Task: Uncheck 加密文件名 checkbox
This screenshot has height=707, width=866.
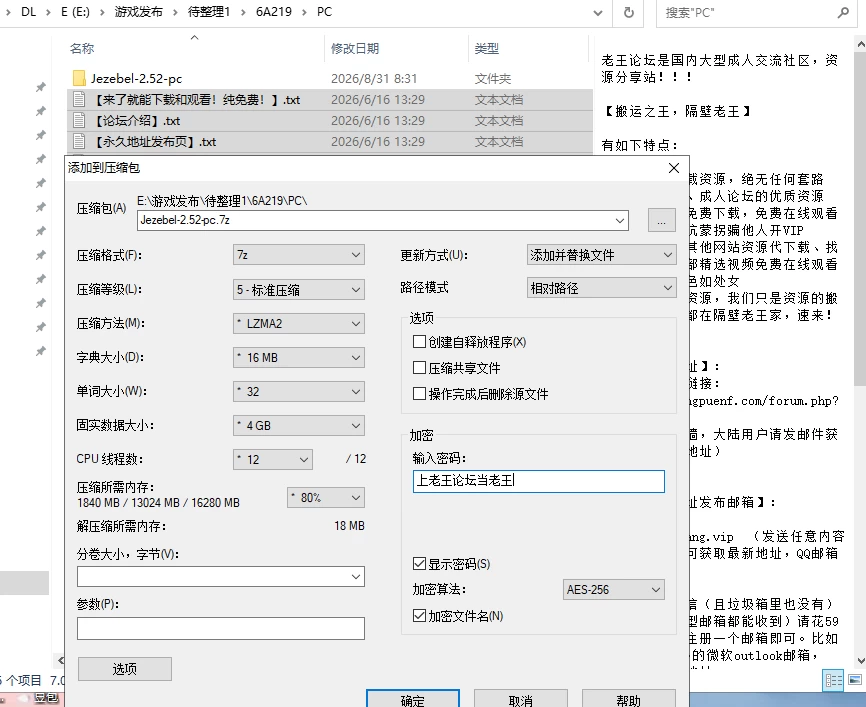Action: [x=419, y=616]
